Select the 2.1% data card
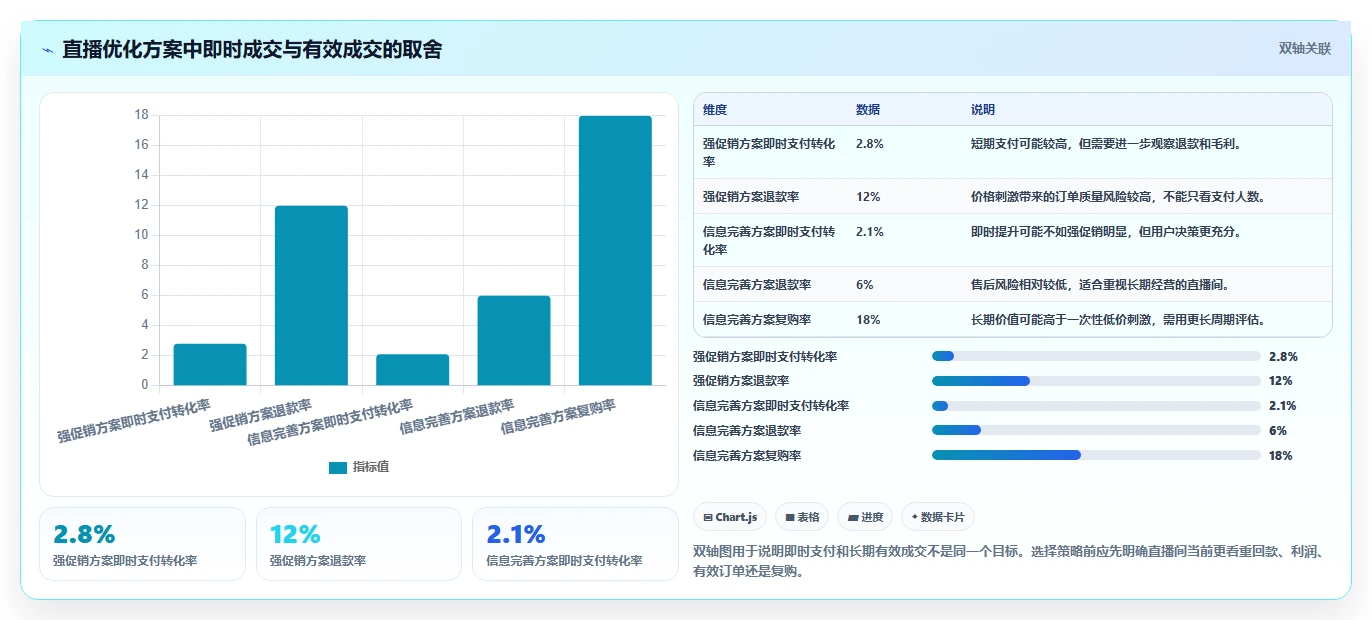Image resolution: width=1372 pixels, height=620 pixels. [x=575, y=544]
